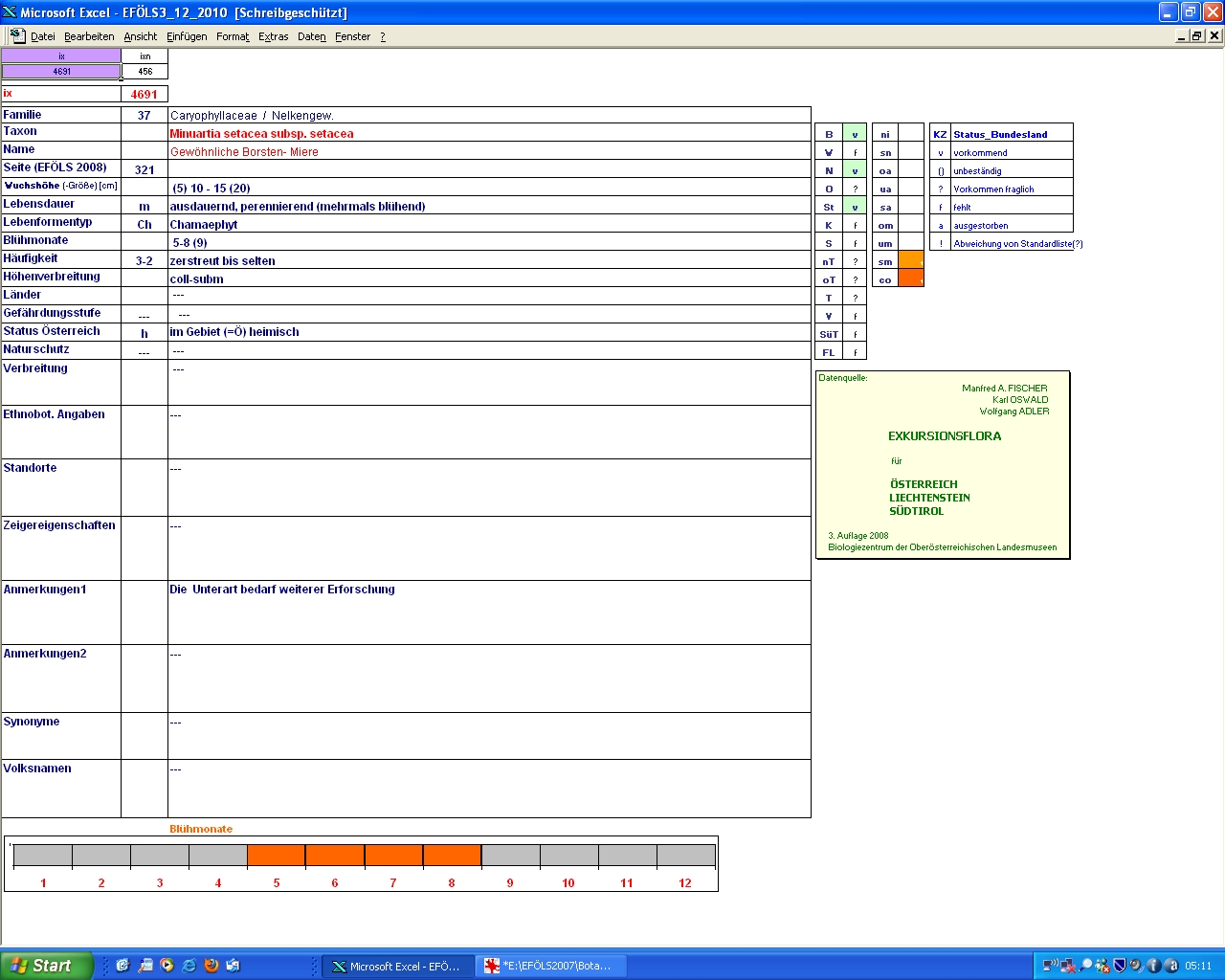
Task: Launch Firefox from quick launch
Action: [x=212, y=966]
